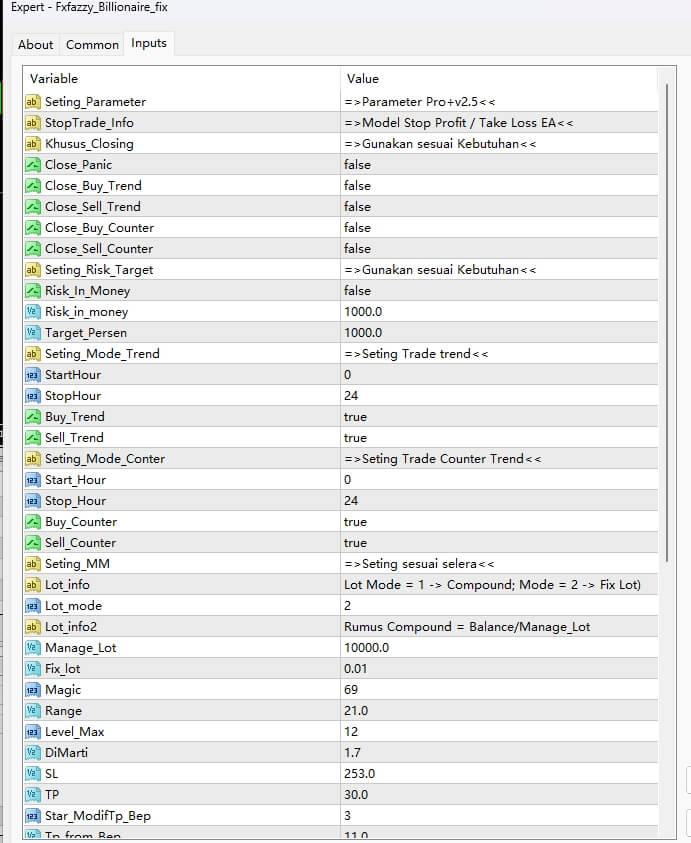Viewport: 691px width, 843px height.
Task: Toggle the Close_Buy_Trend false value
Action: click(357, 186)
